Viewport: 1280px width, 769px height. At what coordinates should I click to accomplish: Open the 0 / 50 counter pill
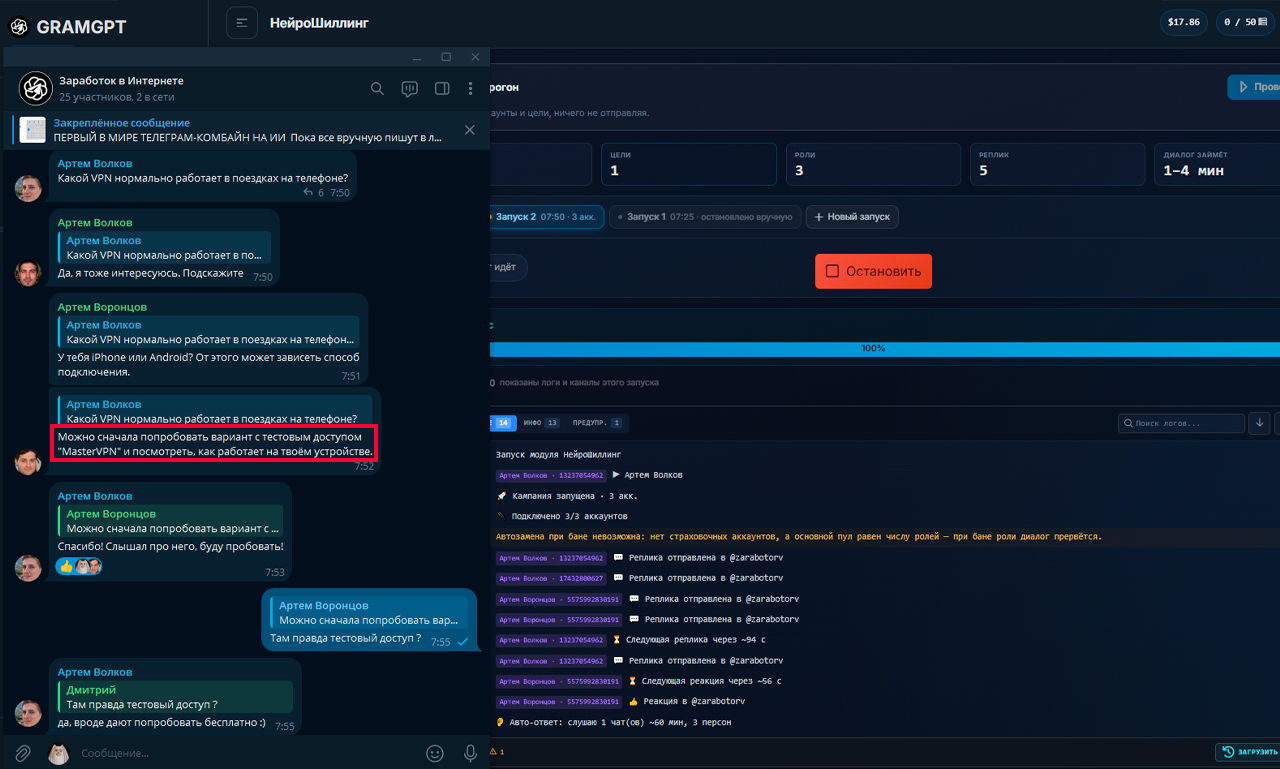pos(1245,22)
